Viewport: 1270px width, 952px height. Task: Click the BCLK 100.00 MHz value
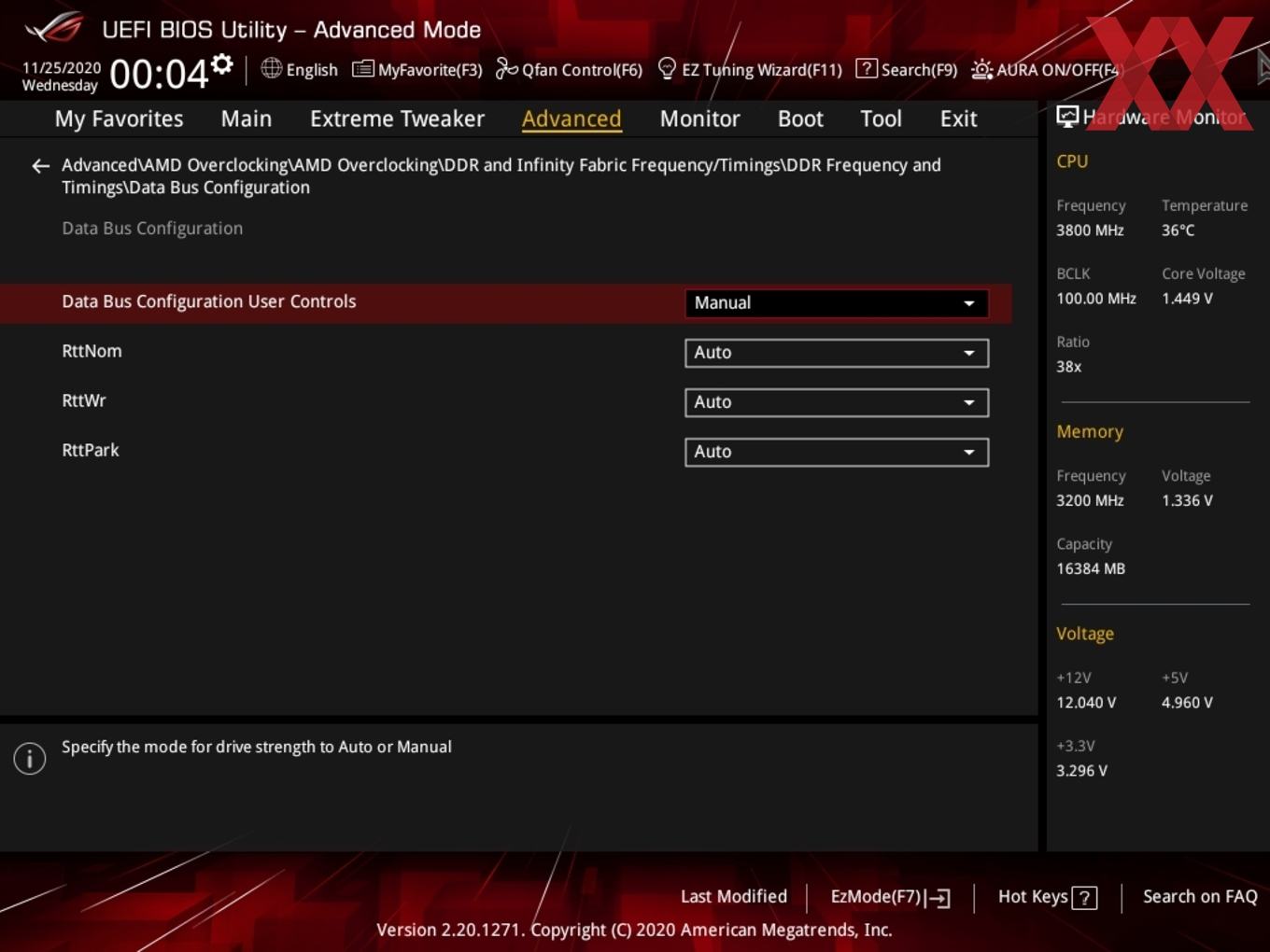(1096, 299)
